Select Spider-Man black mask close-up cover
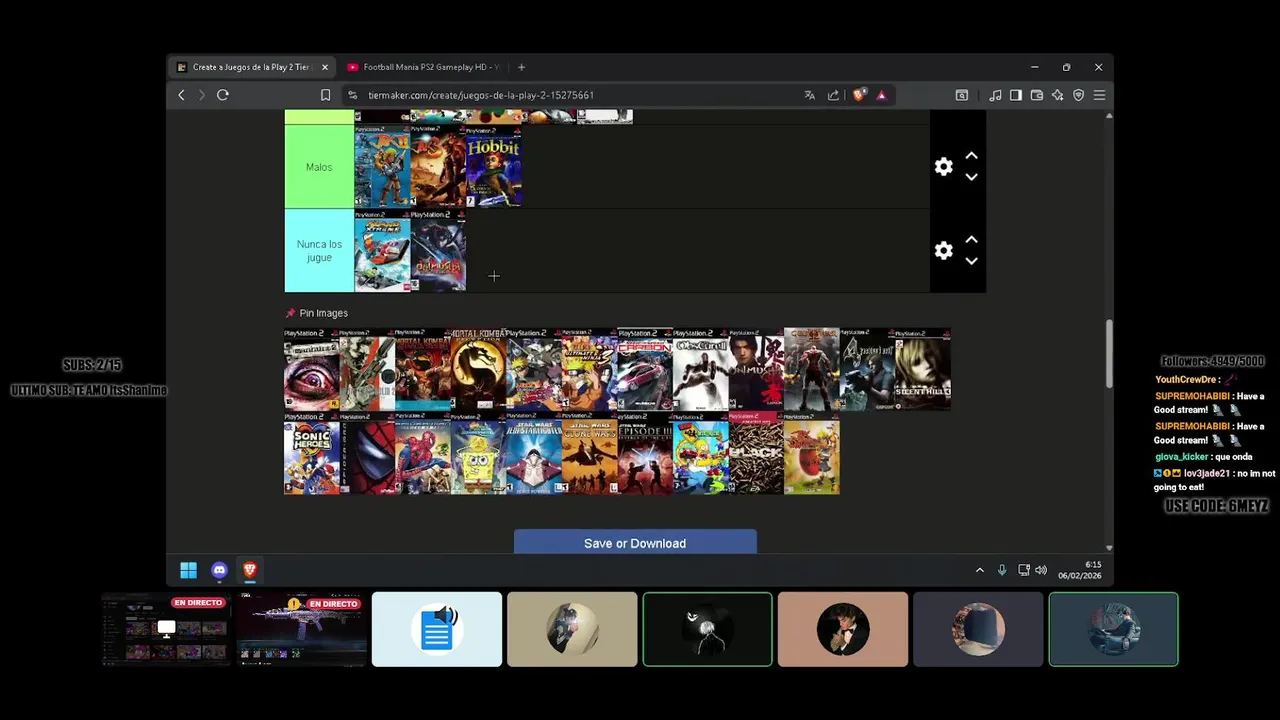The height and width of the screenshot is (720, 1280). pos(367,453)
